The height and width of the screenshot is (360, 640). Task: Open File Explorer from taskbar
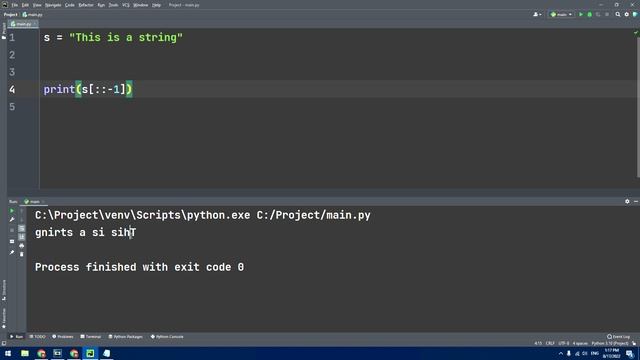[25, 353]
